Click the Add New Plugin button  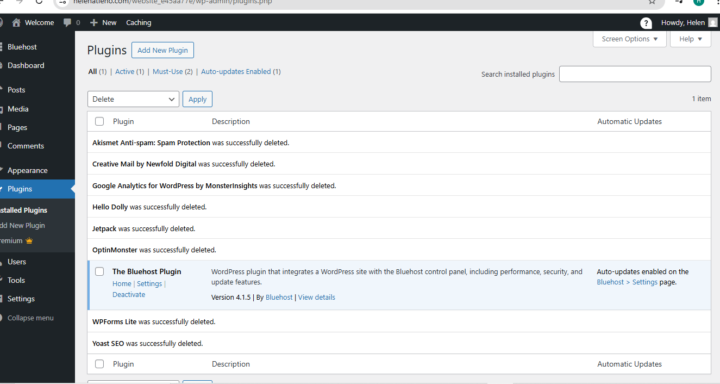tap(163, 50)
